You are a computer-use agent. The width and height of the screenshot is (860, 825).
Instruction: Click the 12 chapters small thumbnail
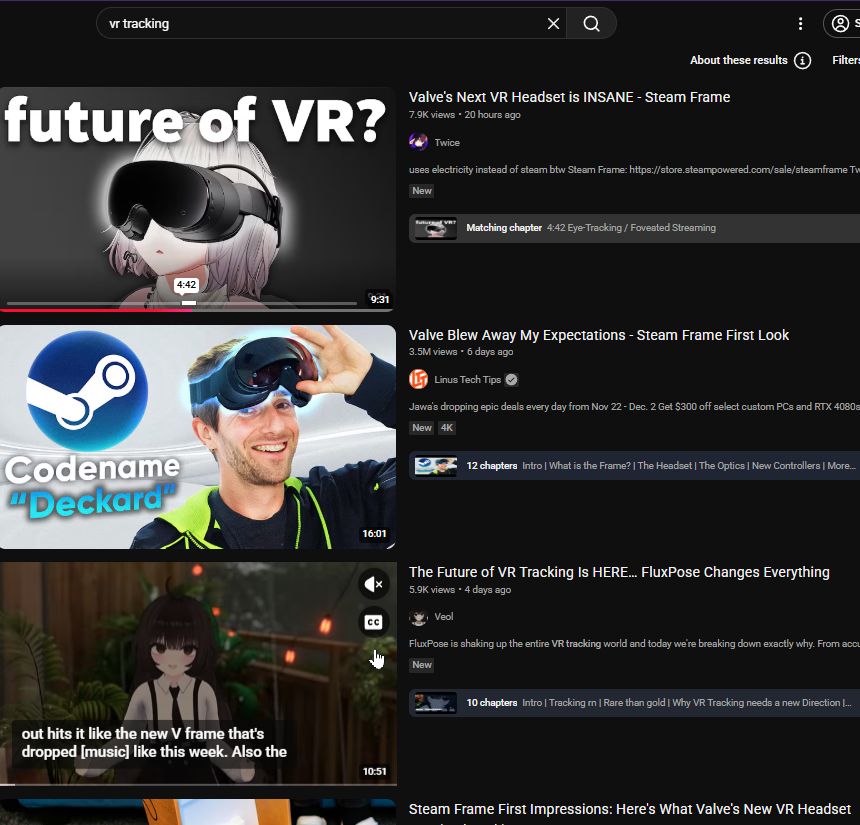(435, 466)
